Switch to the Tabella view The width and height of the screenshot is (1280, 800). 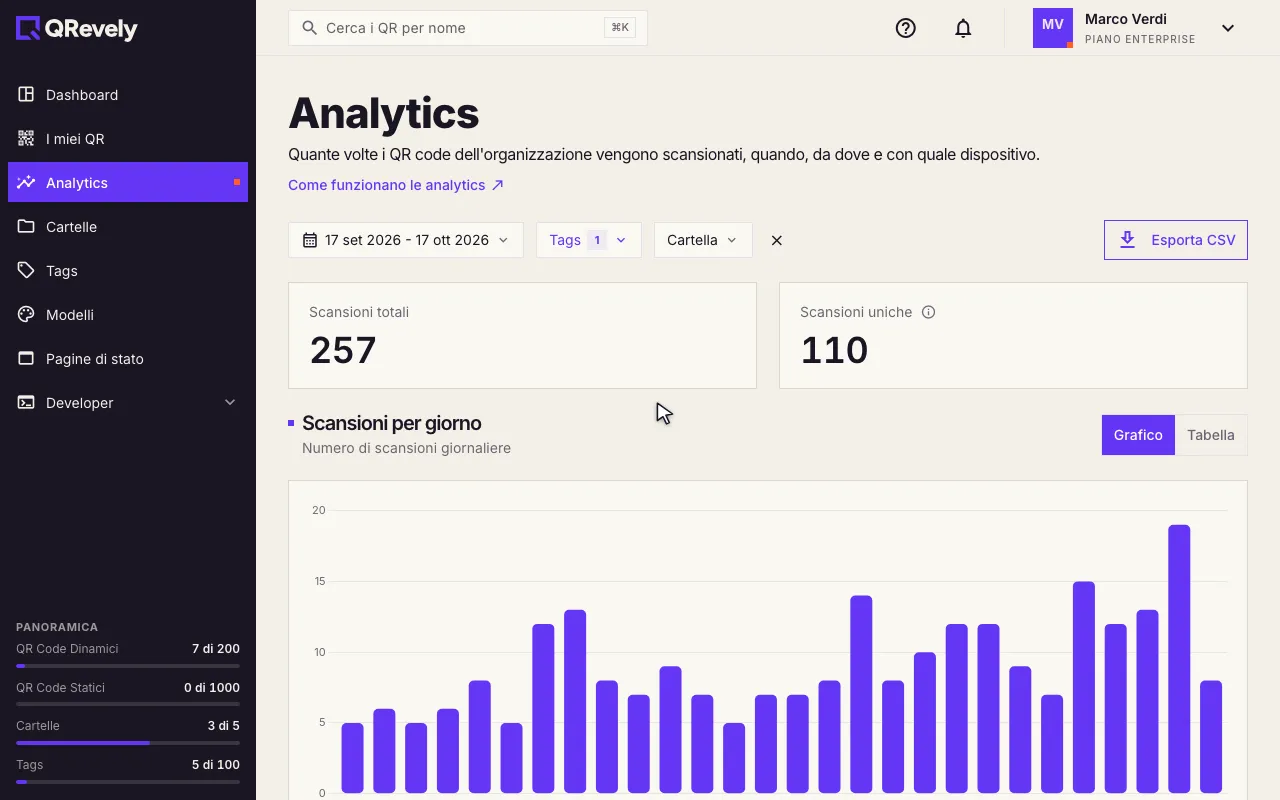(x=1211, y=435)
